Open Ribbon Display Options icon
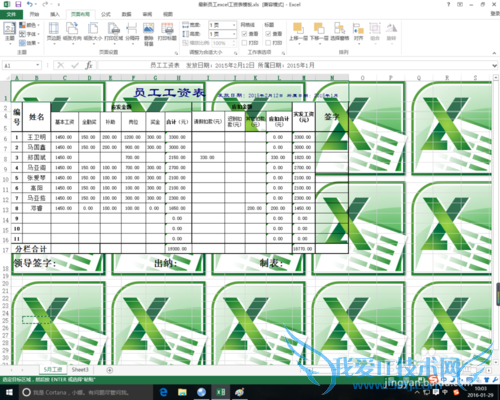 tap(460, 4)
